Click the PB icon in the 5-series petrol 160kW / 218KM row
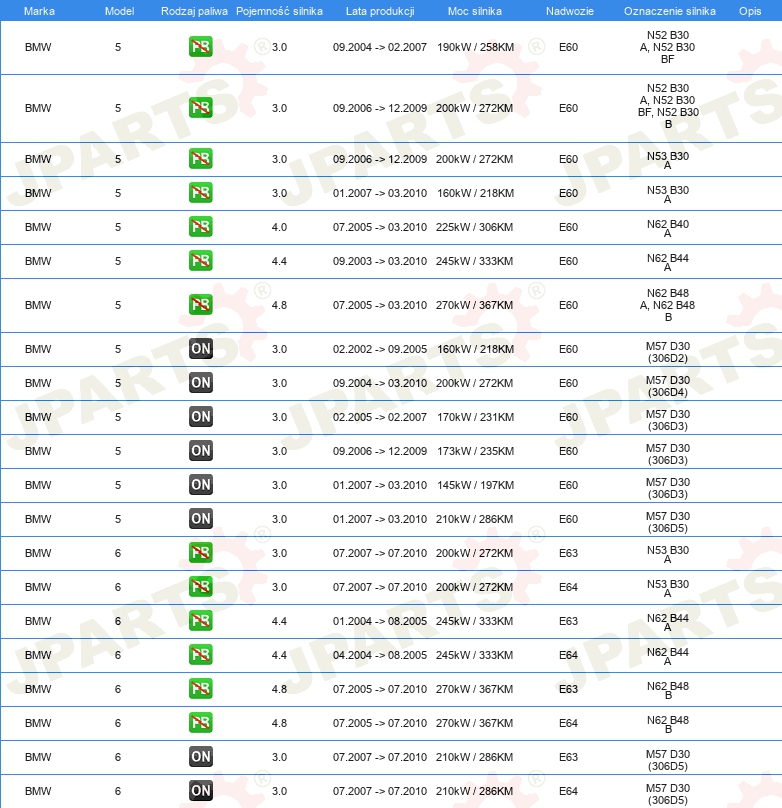The width and height of the screenshot is (782, 808). coord(200,193)
